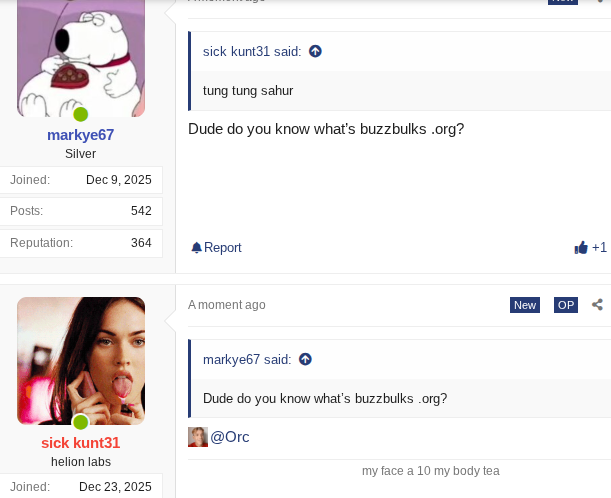Click "sick kunt31 said:" quote header
Viewport: 611px width, 498px height.
click(252, 51)
